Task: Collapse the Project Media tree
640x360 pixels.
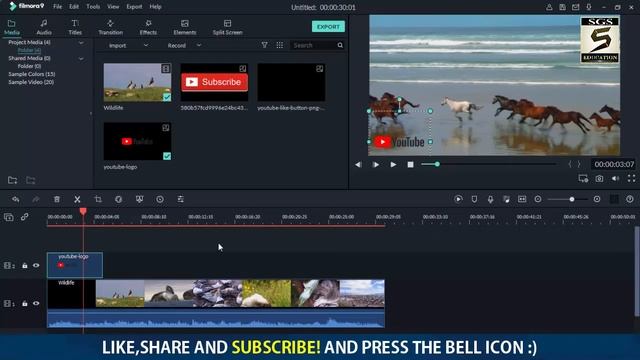Action: tap(81, 42)
